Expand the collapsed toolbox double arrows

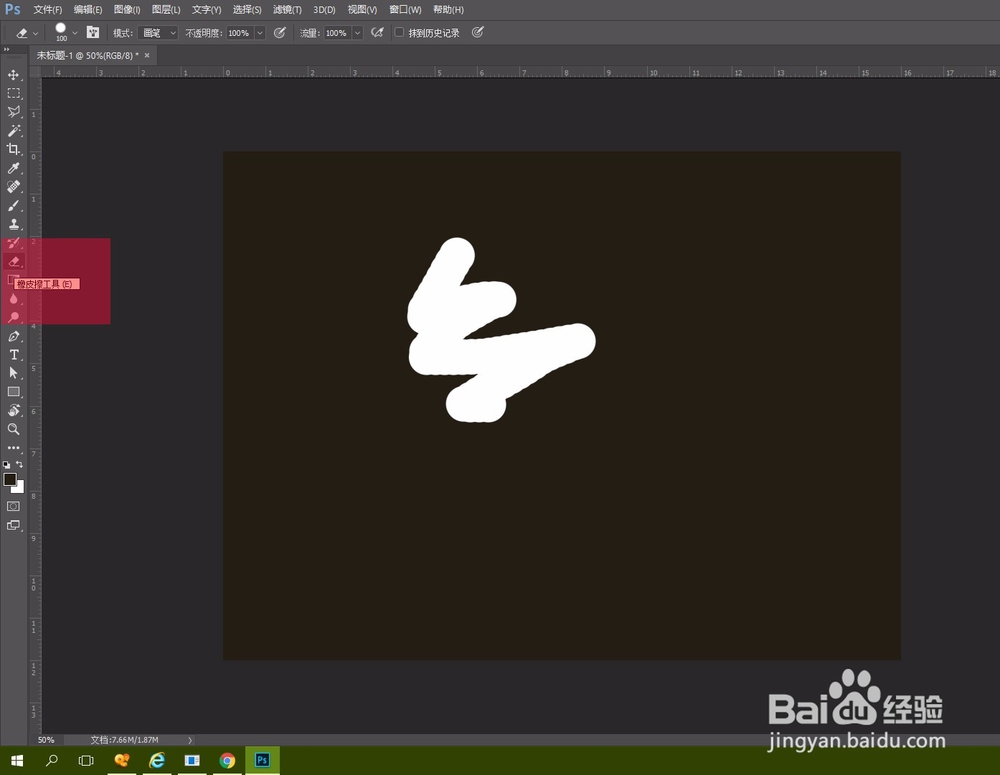click(x=6, y=49)
